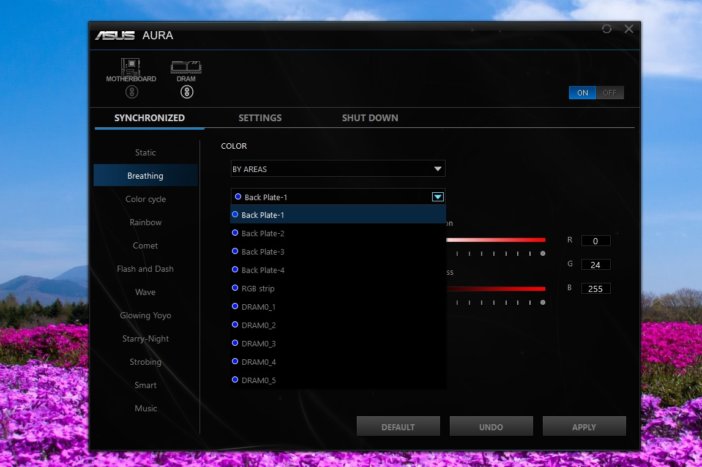This screenshot has height=467, width=702.
Task: Select Back Plate-2 in the list
Action: pos(338,233)
